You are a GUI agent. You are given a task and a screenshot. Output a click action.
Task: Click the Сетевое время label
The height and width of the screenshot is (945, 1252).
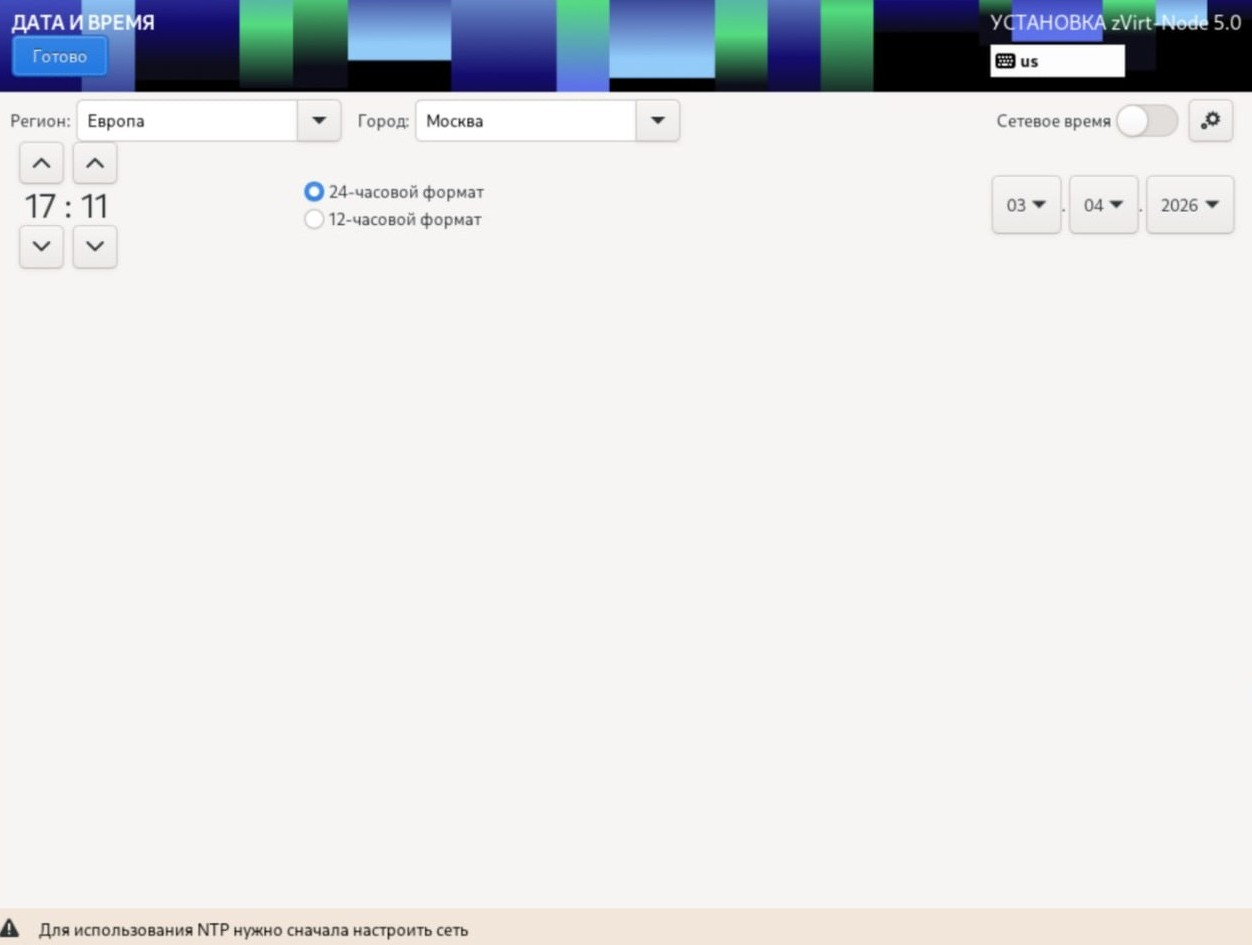click(x=1053, y=121)
